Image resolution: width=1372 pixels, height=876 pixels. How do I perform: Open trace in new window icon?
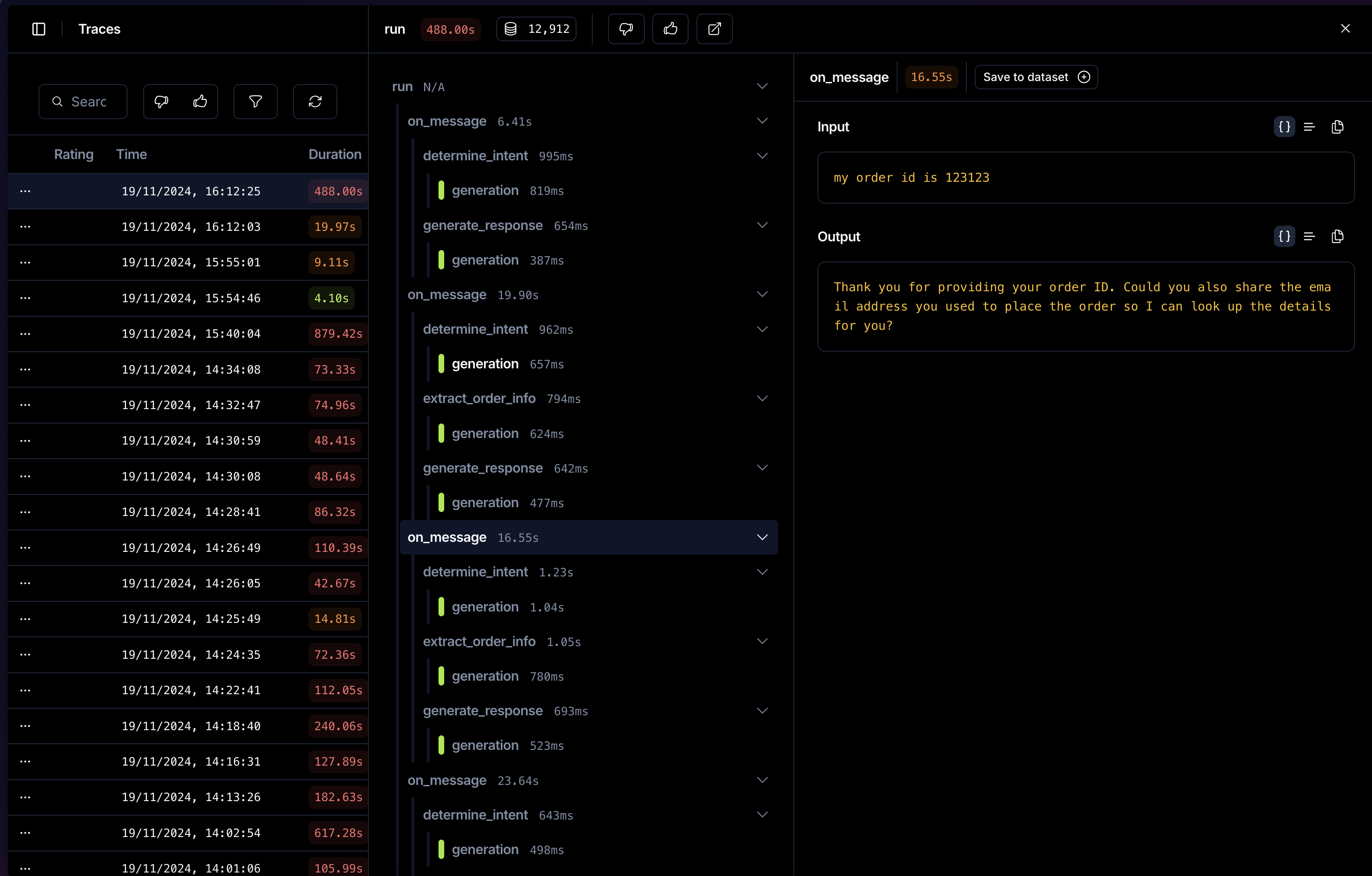(x=714, y=29)
